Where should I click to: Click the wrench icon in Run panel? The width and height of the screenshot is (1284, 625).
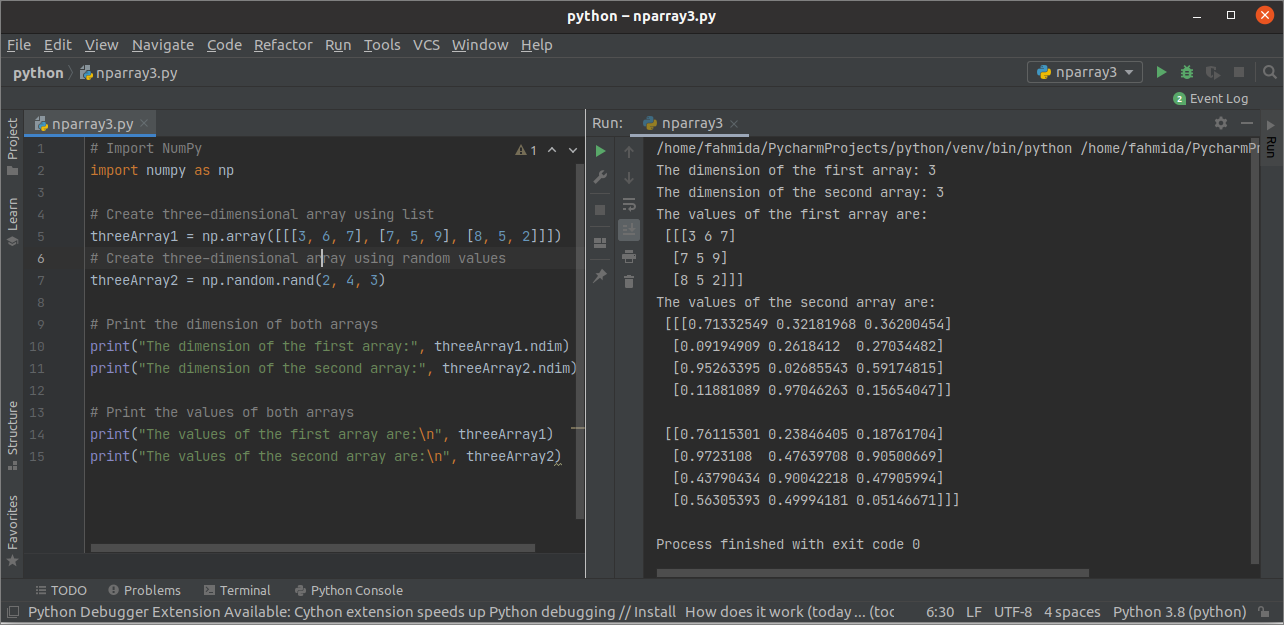[x=600, y=177]
